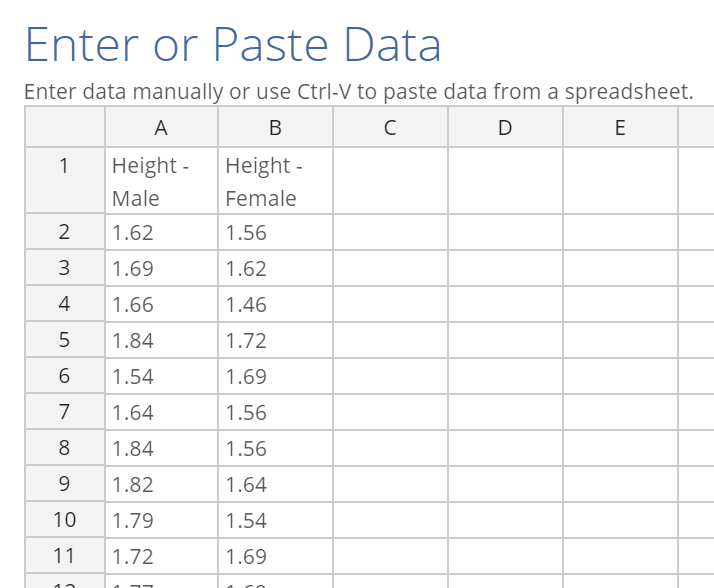Select row 5 header
Screen dimensions: 714x588
point(65,340)
